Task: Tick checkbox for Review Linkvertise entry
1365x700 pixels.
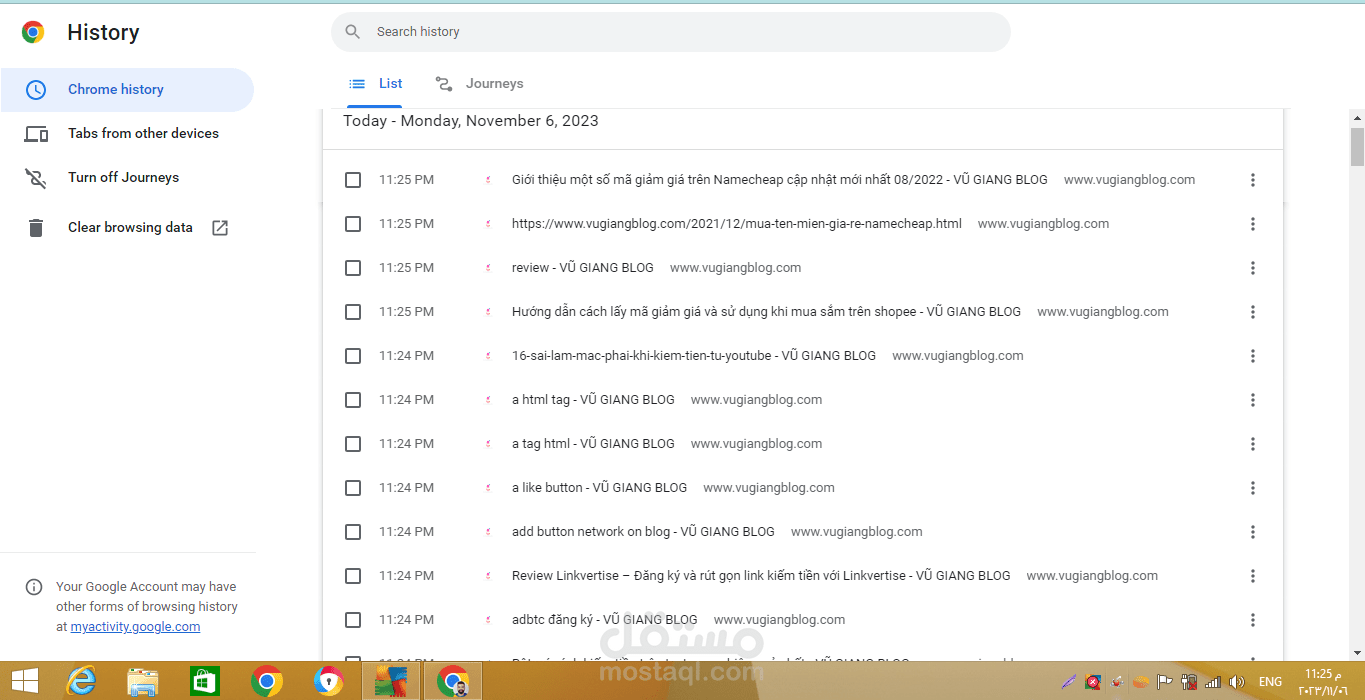Action: click(x=353, y=576)
